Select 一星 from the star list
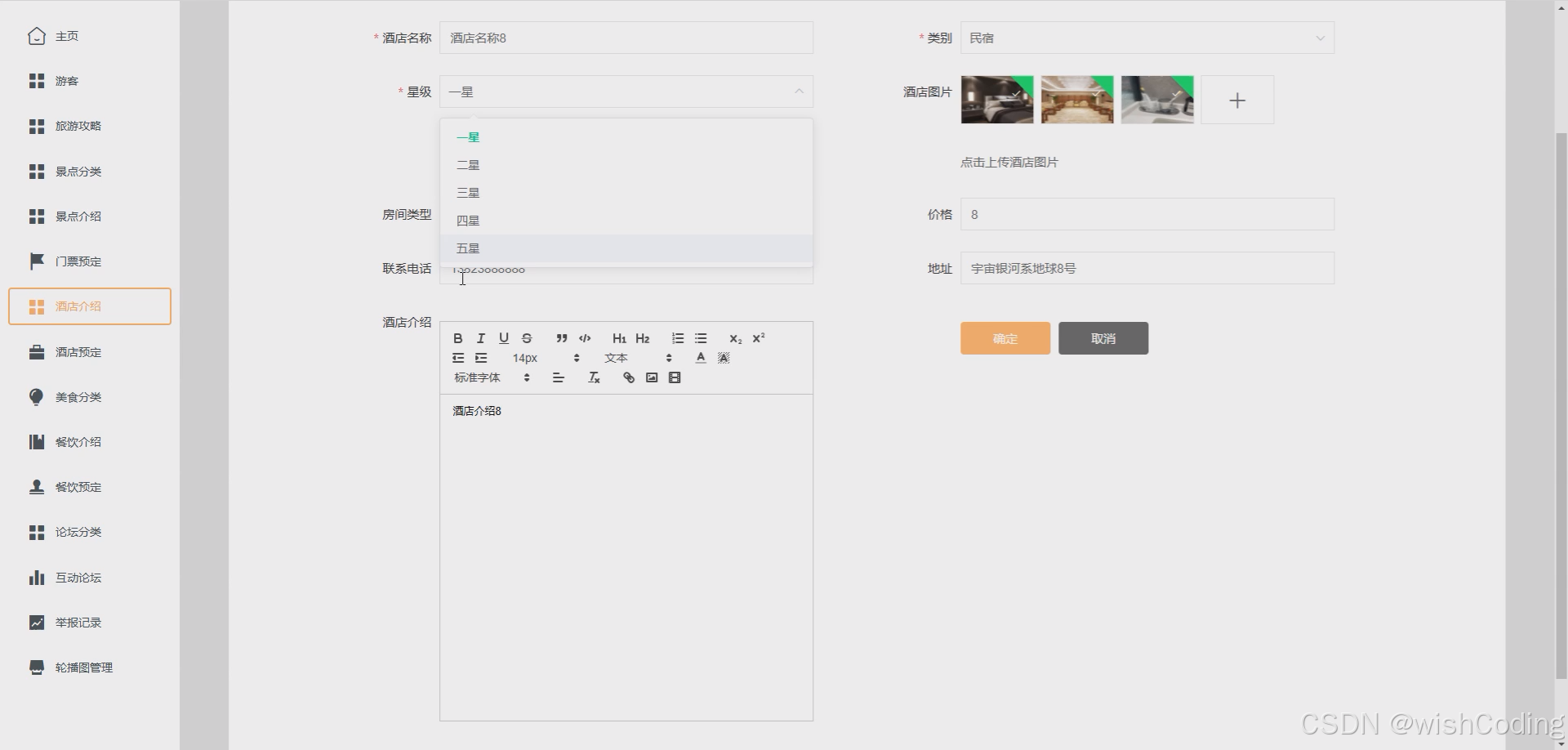Image resolution: width=1568 pixels, height=750 pixels. tap(626, 137)
